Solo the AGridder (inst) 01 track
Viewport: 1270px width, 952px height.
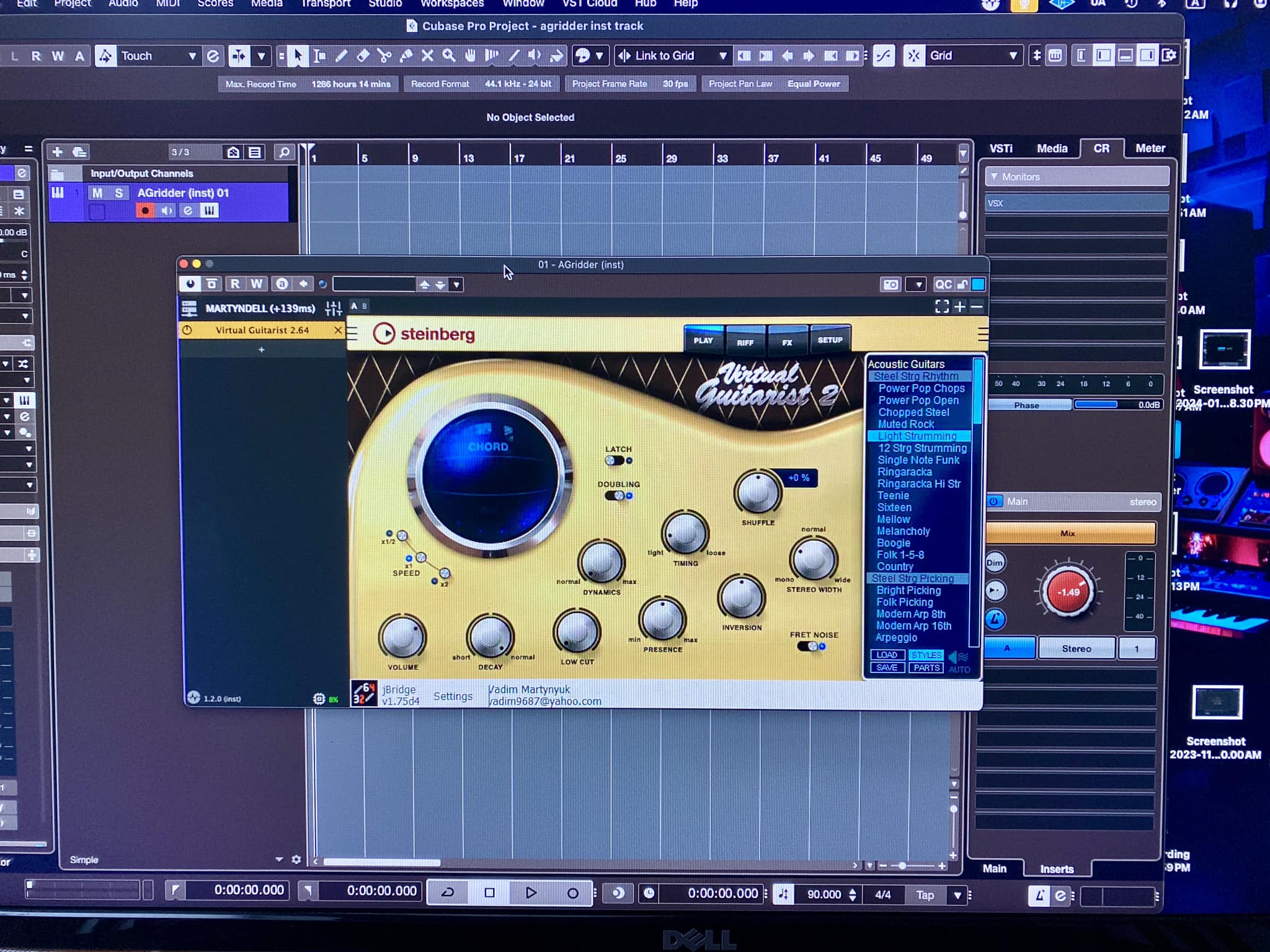click(x=118, y=193)
